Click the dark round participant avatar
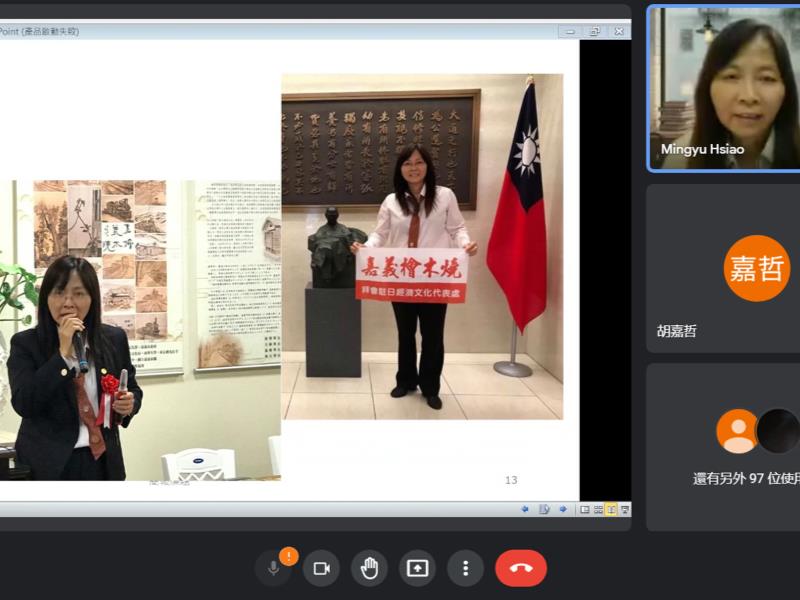The width and height of the screenshot is (800, 600). click(x=779, y=431)
